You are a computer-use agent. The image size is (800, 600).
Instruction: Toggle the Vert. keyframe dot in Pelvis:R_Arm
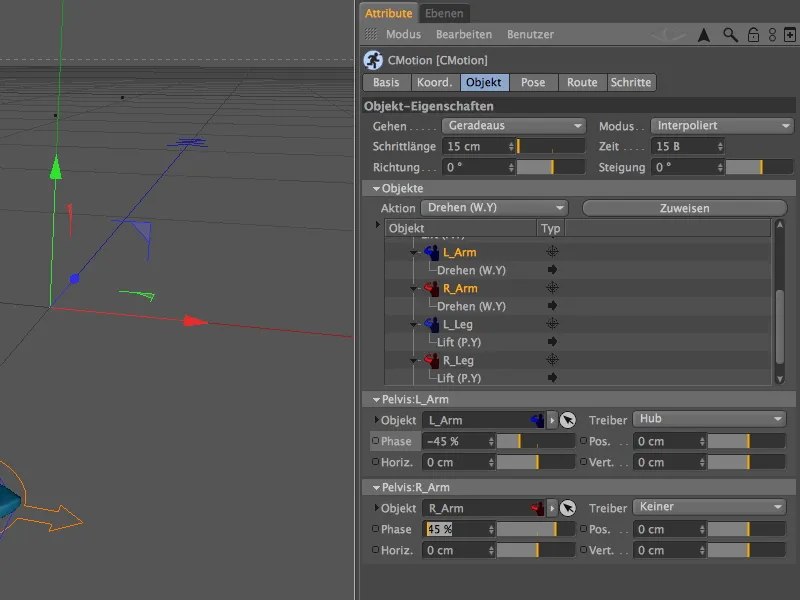584,549
